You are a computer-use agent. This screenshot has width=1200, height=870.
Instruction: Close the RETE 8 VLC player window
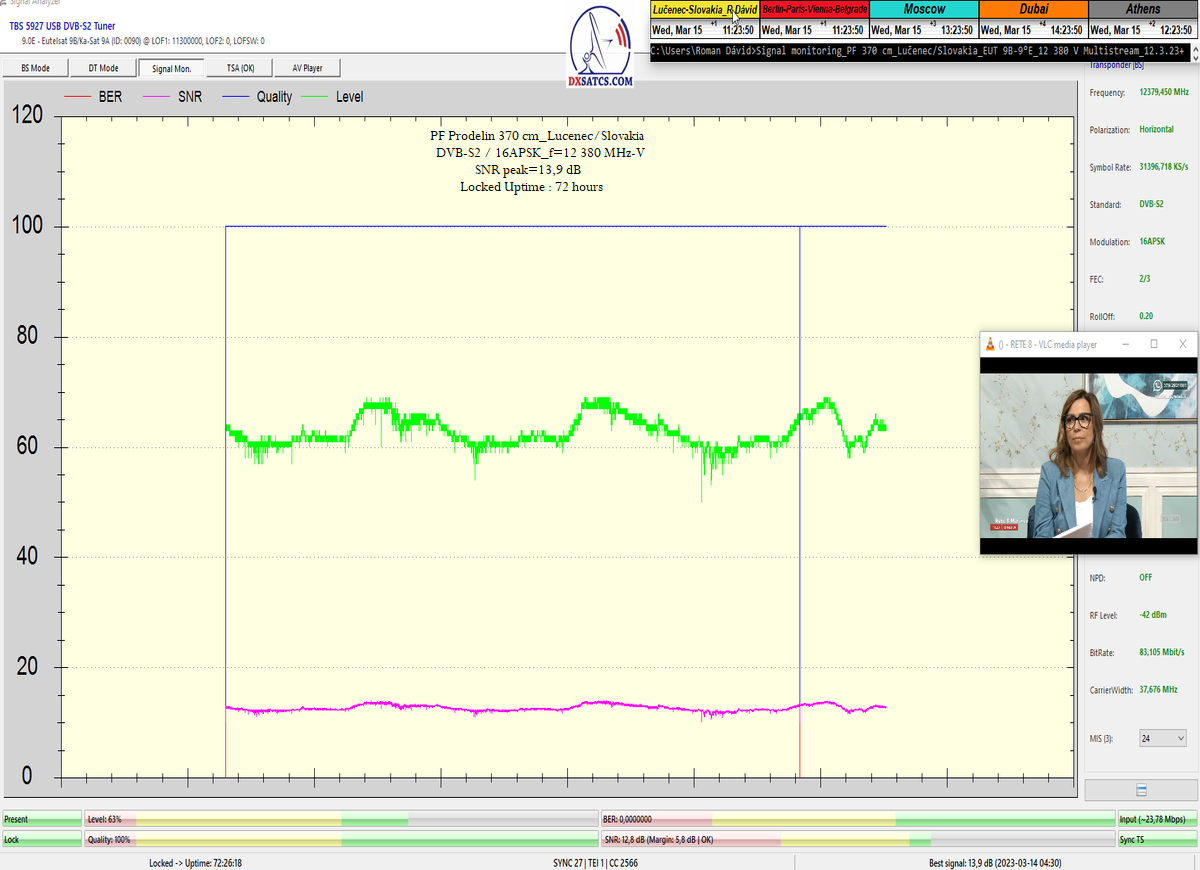(1183, 344)
